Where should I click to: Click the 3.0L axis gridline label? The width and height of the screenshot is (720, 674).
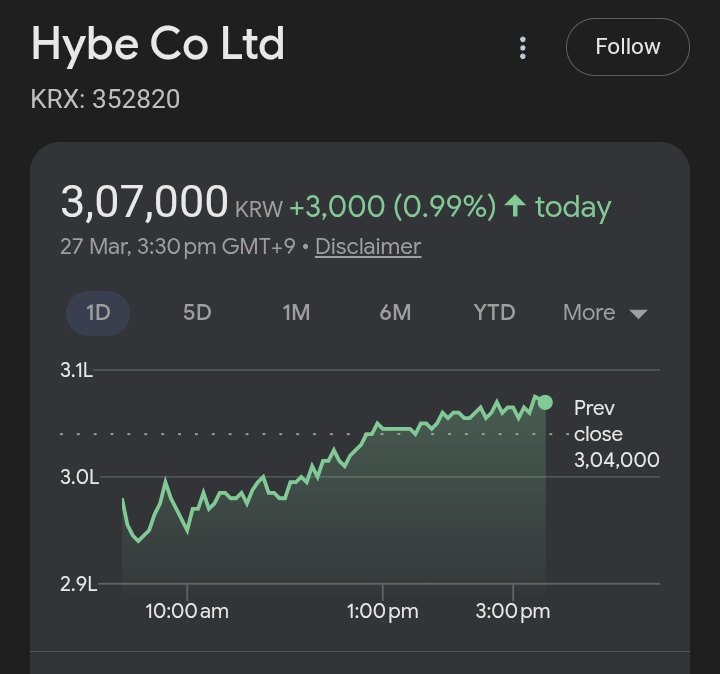click(79, 477)
